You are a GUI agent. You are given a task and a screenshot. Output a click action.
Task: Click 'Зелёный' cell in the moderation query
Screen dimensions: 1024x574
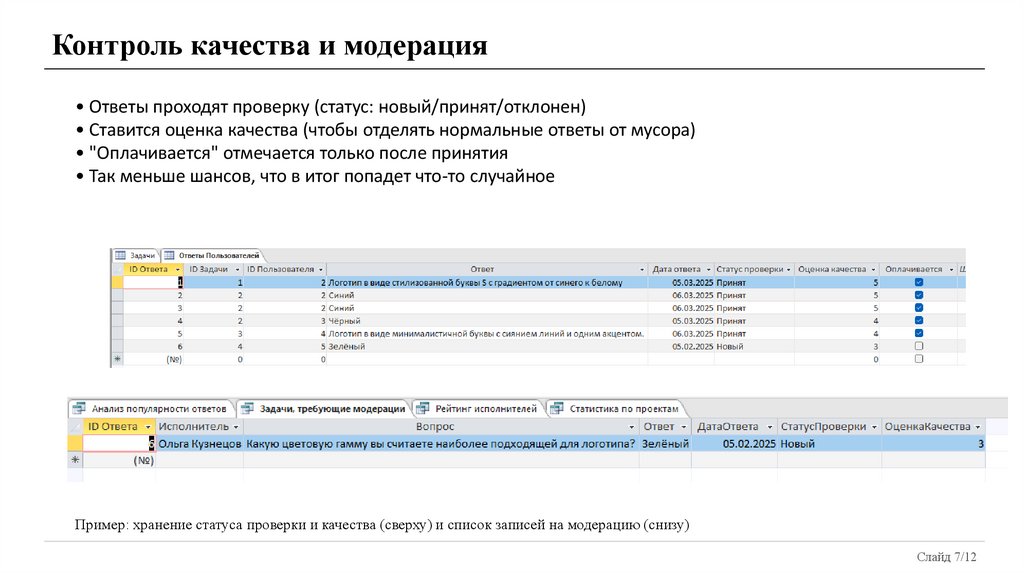tap(665, 443)
